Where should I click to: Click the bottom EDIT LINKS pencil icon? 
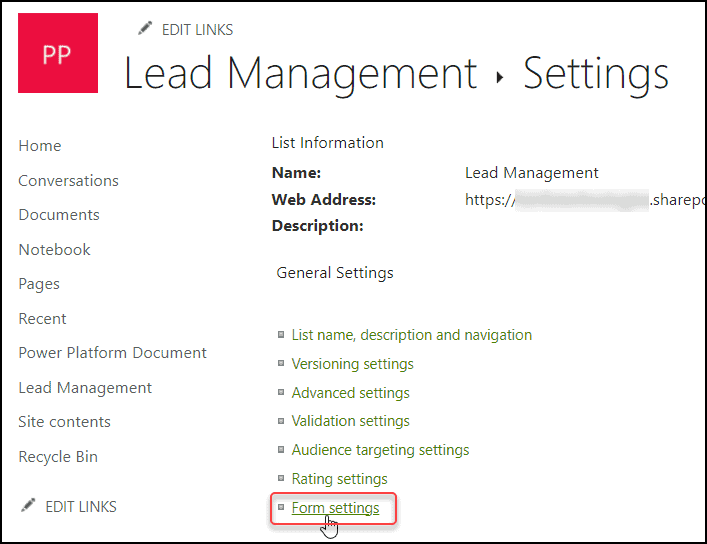[28, 505]
